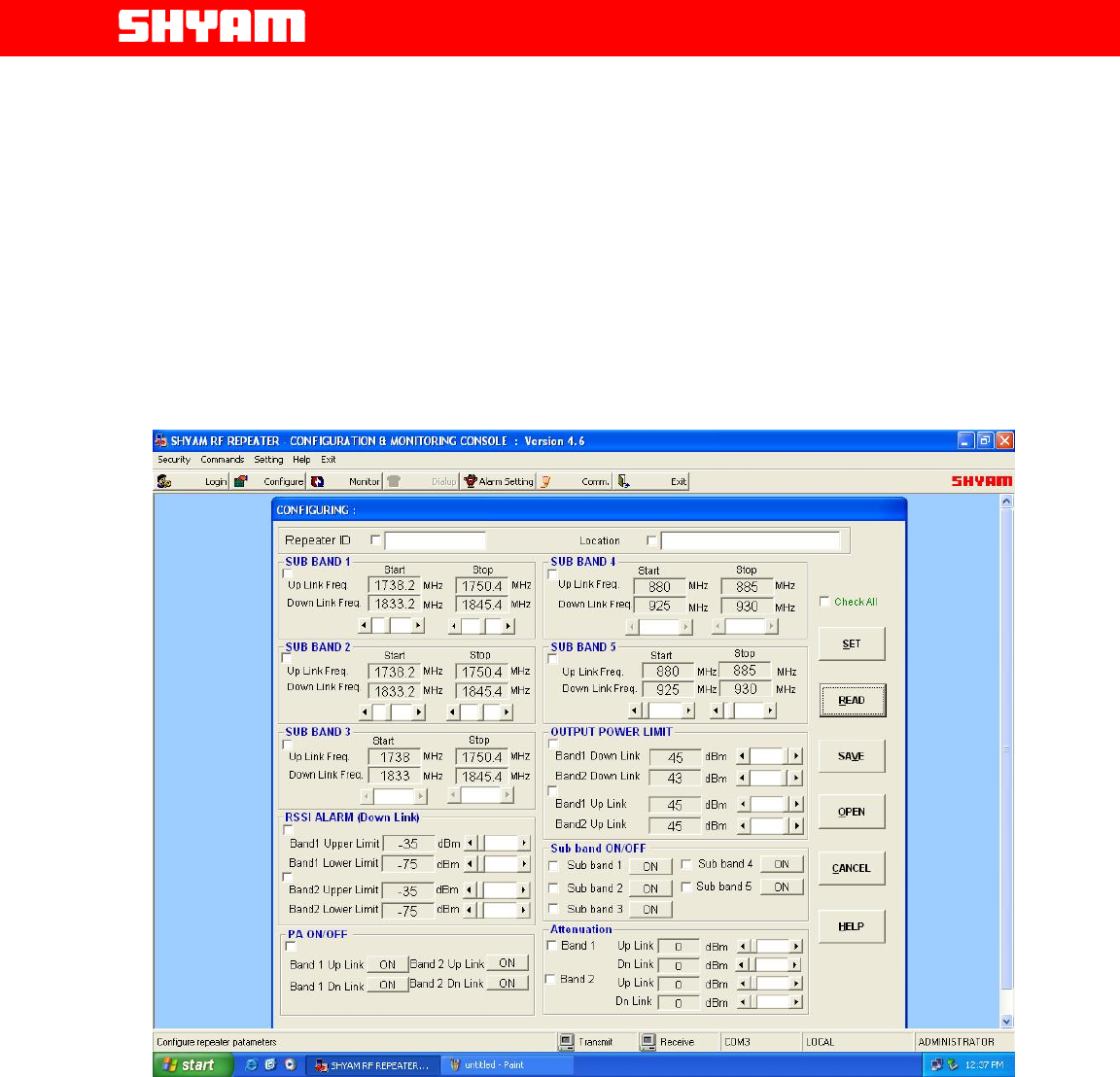Click the OPEN button
1120x1077 pixels.
click(x=852, y=812)
